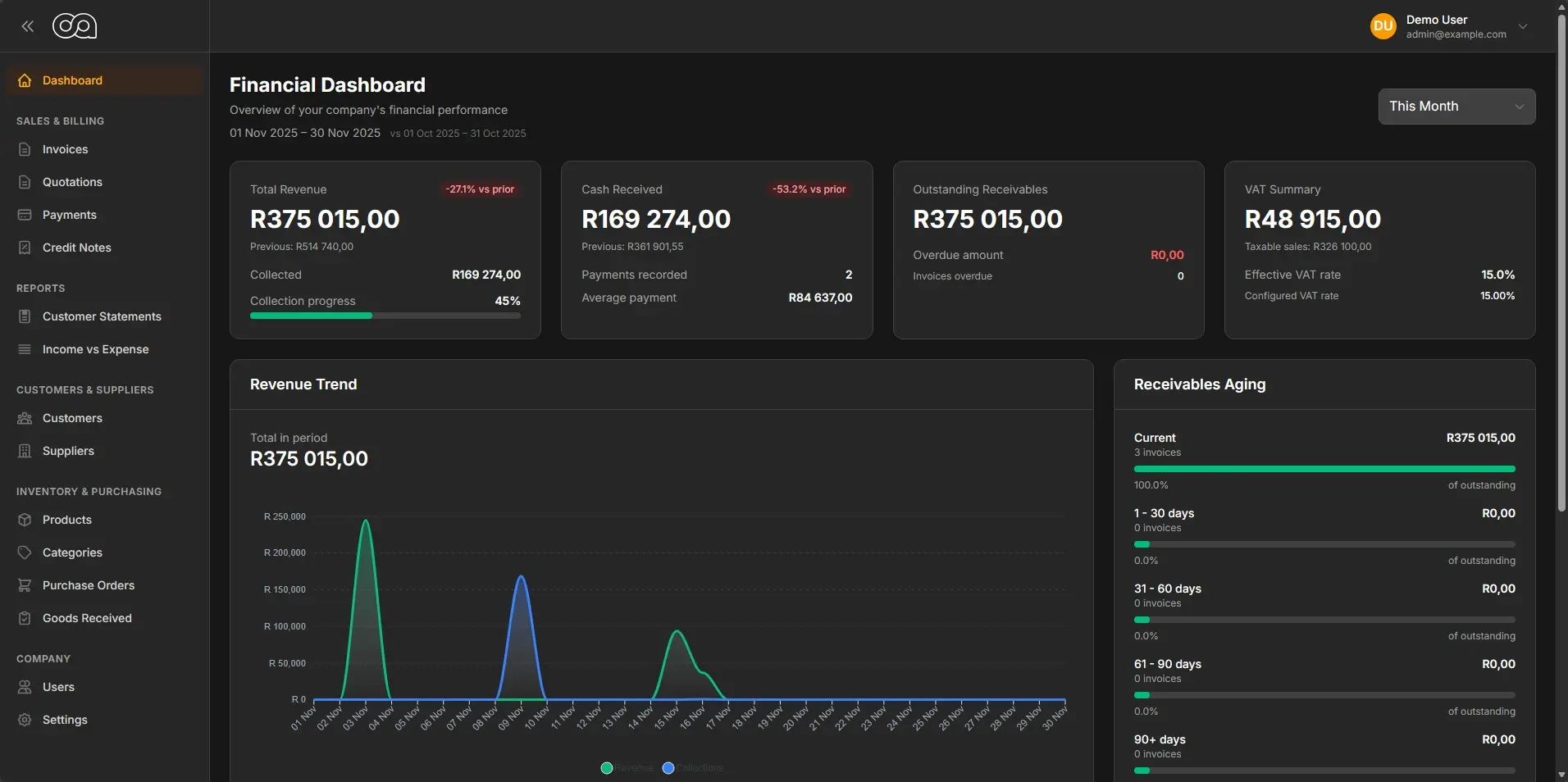1568x782 pixels.
Task: Open Income vs Expense report
Action: click(x=95, y=349)
